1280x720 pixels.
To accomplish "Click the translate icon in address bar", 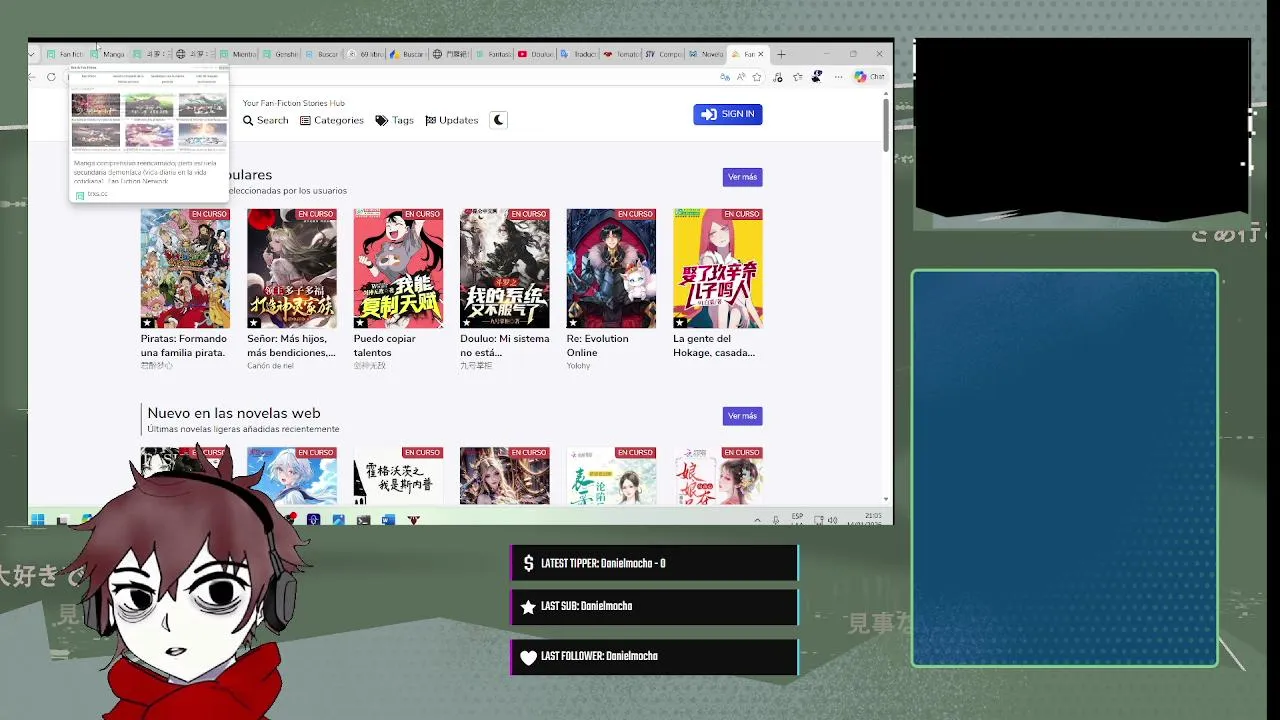I will [x=724, y=77].
